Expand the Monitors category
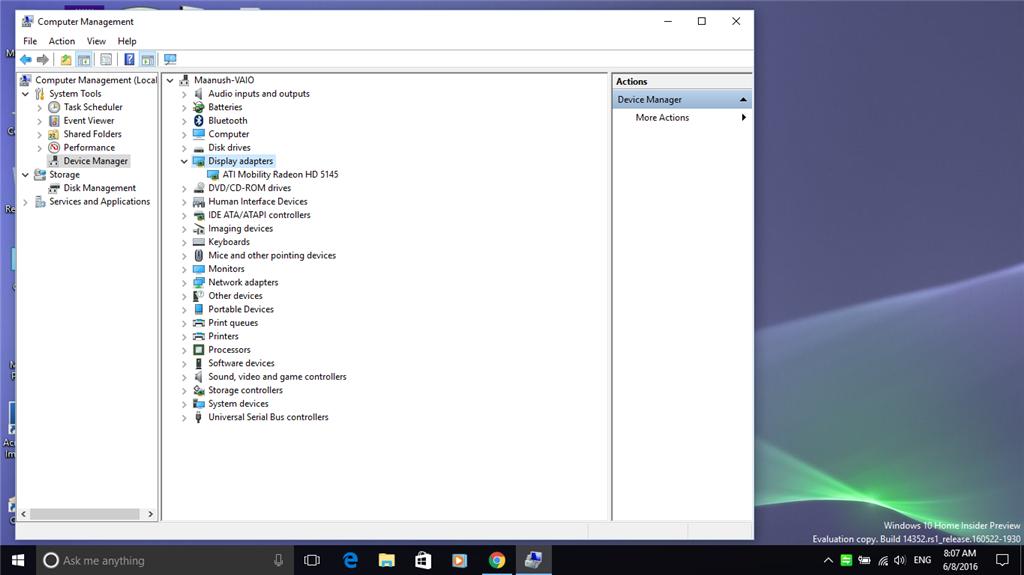 (184, 269)
